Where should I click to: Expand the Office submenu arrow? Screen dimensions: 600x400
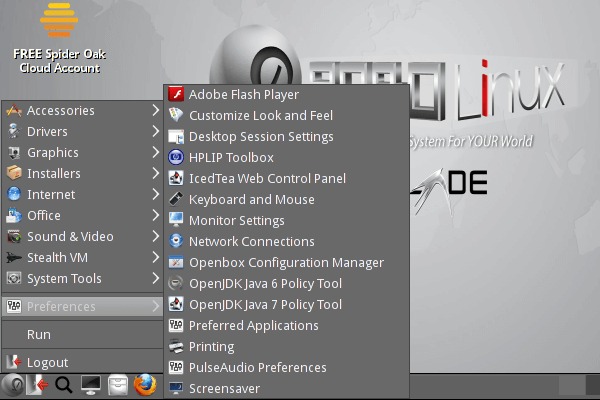[x=155, y=215]
